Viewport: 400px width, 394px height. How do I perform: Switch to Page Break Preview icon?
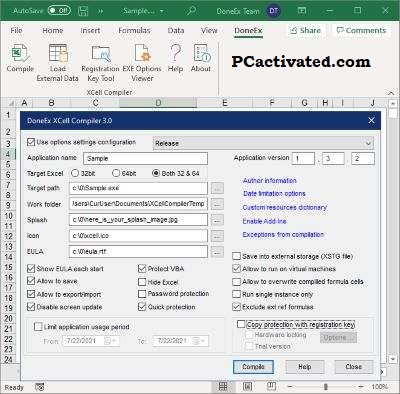tap(272, 387)
